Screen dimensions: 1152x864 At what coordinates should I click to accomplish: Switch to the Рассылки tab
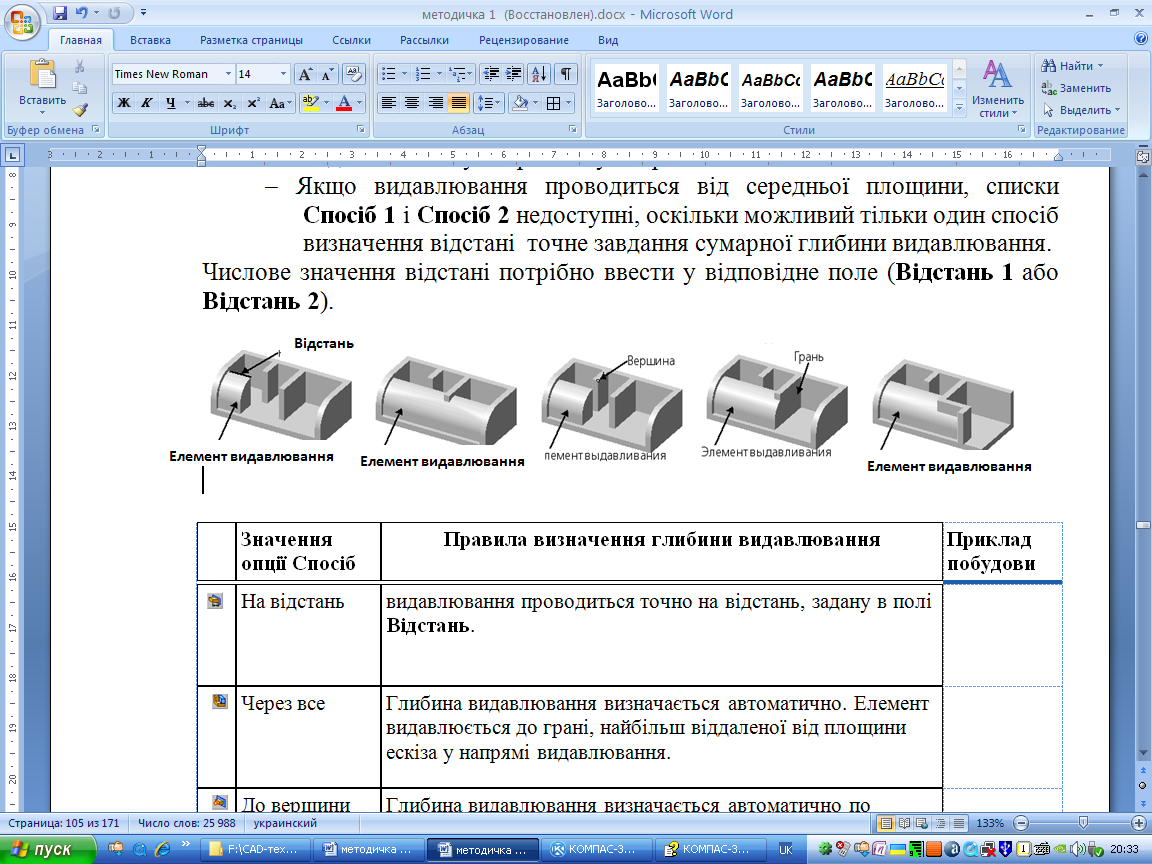point(424,40)
